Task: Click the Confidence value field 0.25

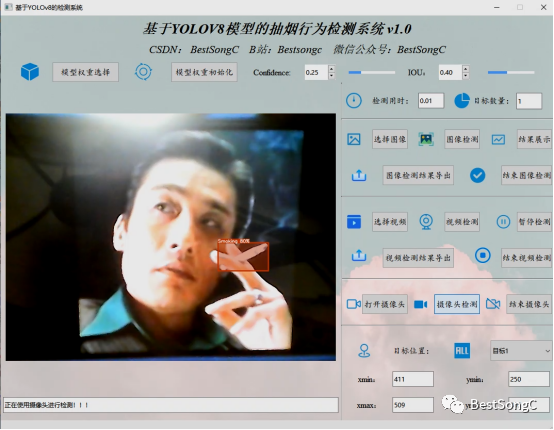Action: [x=316, y=72]
